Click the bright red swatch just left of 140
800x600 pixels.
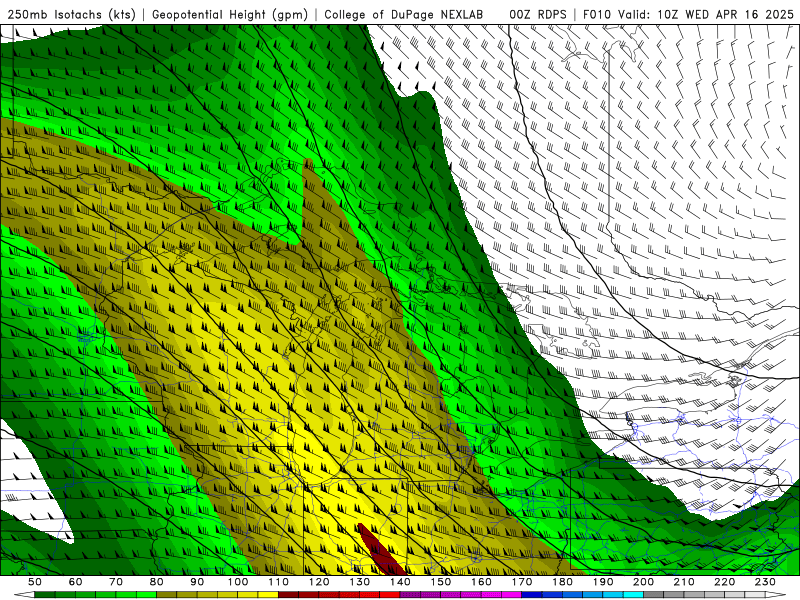point(390,594)
